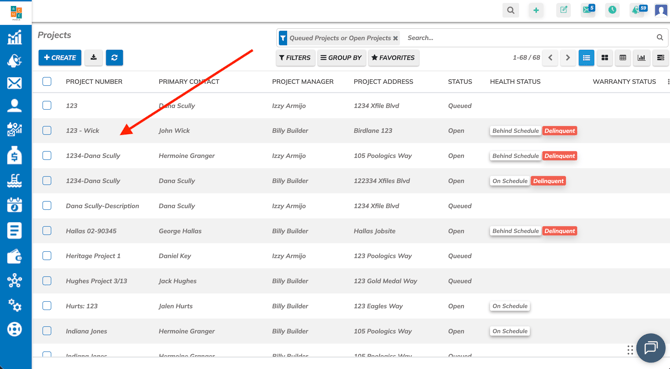The height and width of the screenshot is (369, 670).
Task: Click the download export icon button
Action: tap(93, 58)
